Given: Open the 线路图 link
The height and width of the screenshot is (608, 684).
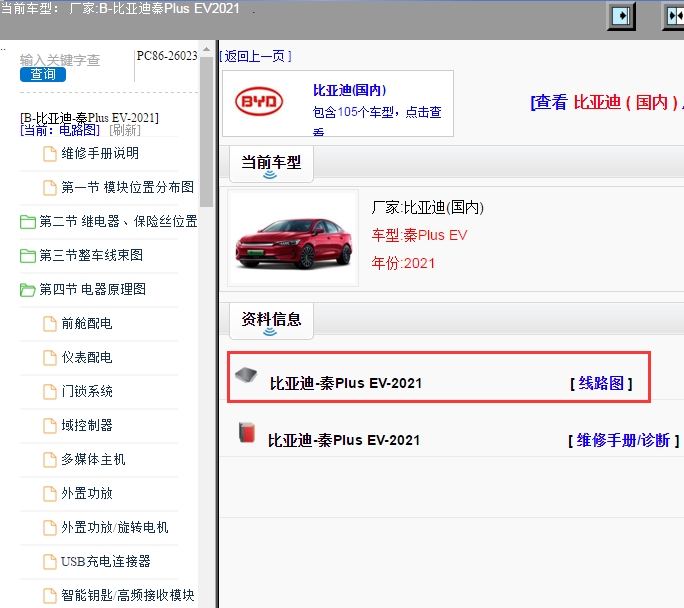Looking at the screenshot, I should [601, 383].
